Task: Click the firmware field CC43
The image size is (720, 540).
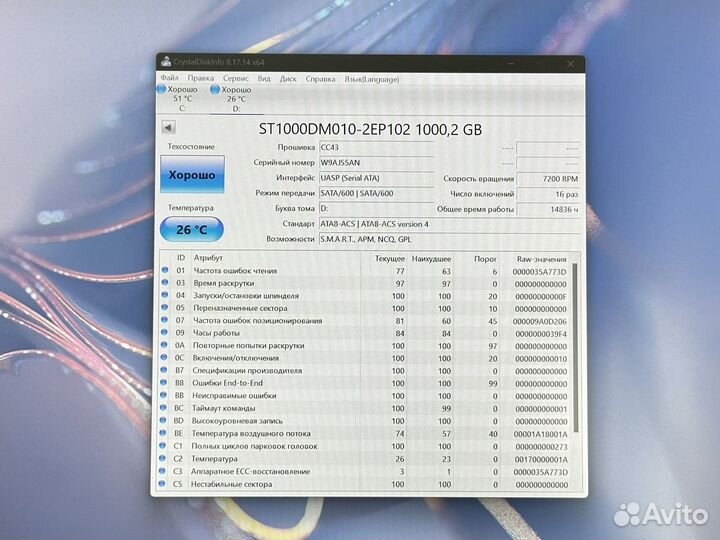Action: coord(377,147)
